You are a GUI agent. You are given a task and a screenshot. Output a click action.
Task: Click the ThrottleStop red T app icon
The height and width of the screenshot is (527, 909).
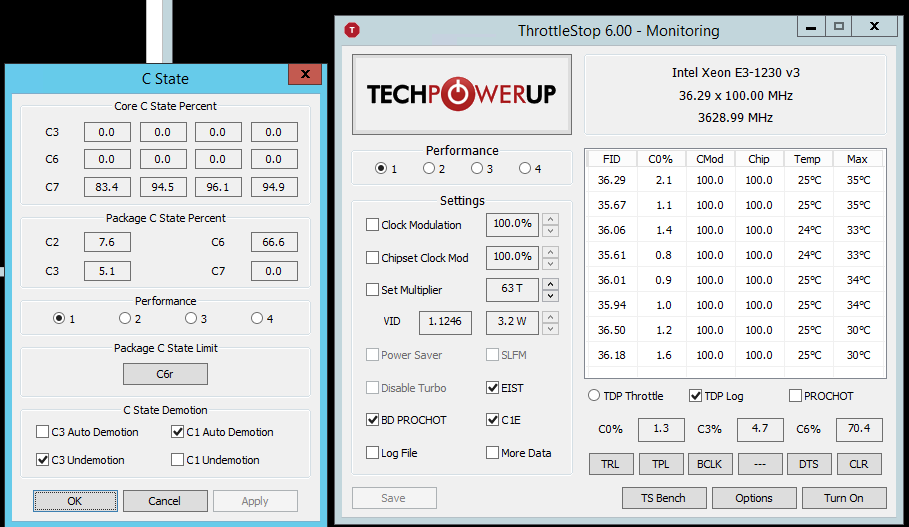click(x=352, y=30)
